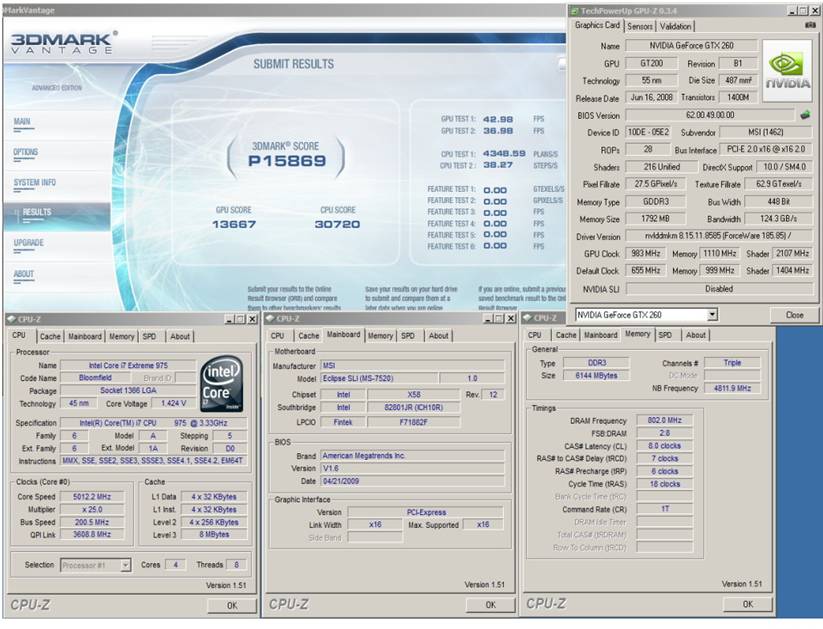
Task: Open Mainboard tab in CPU-Z Processor window
Action: pos(85,337)
